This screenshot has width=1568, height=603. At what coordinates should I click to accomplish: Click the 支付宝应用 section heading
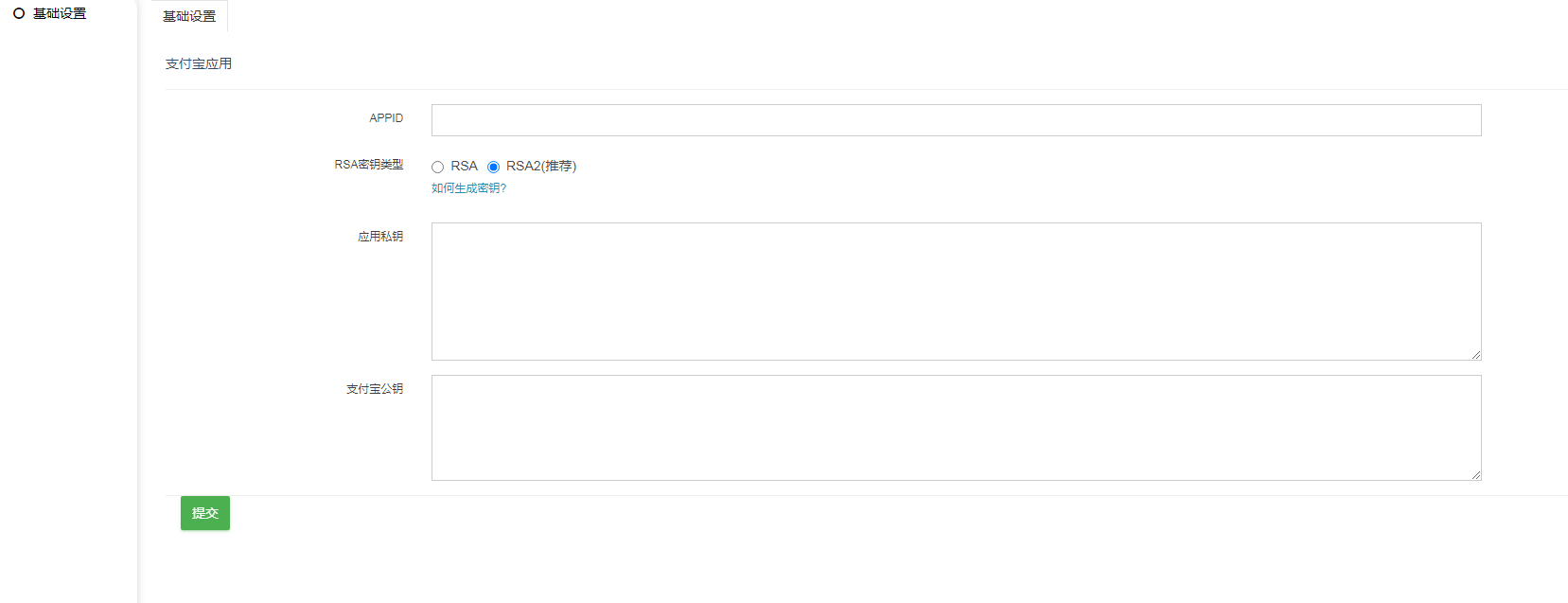pyautogui.click(x=199, y=64)
